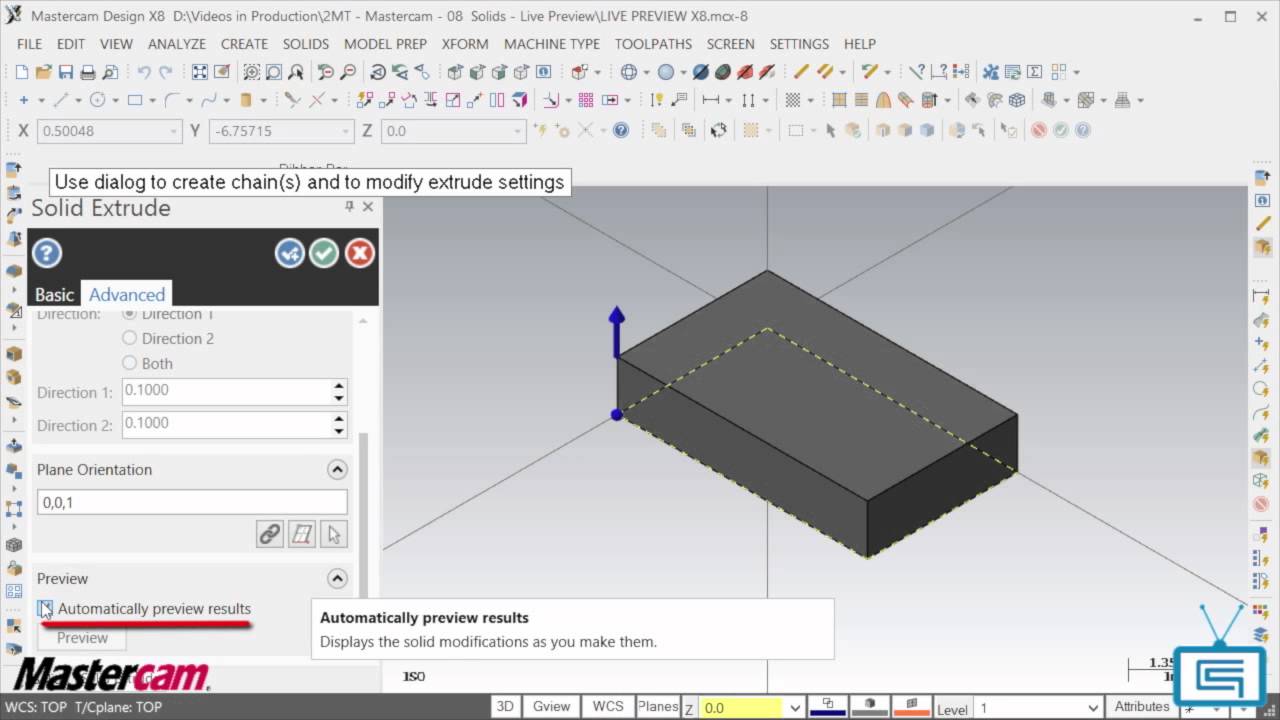Select the Both radio button
Viewport: 1280px width, 720px height.
(129, 363)
